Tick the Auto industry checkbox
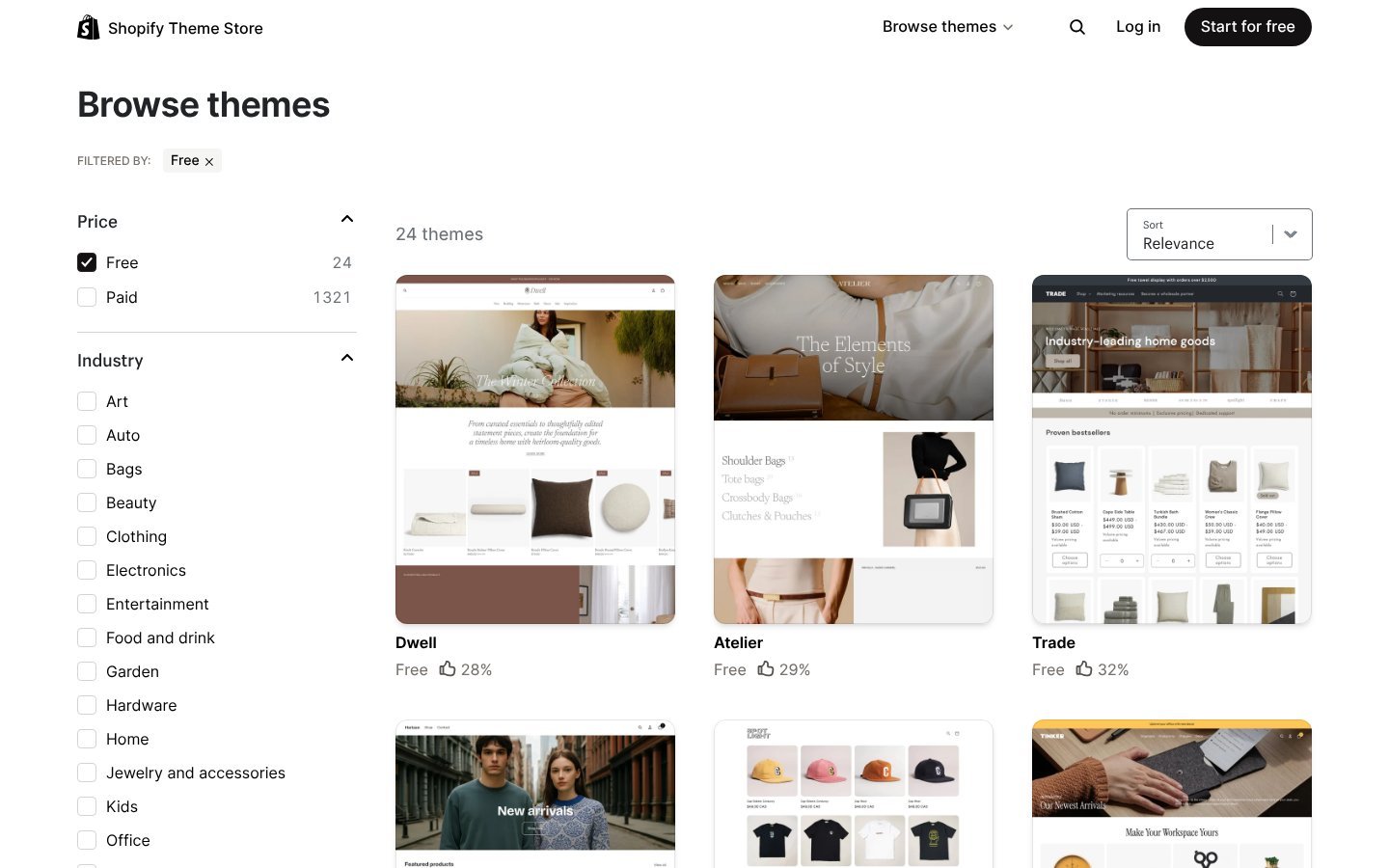Image resolution: width=1389 pixels, height=868 pixels. coord(87,435)
